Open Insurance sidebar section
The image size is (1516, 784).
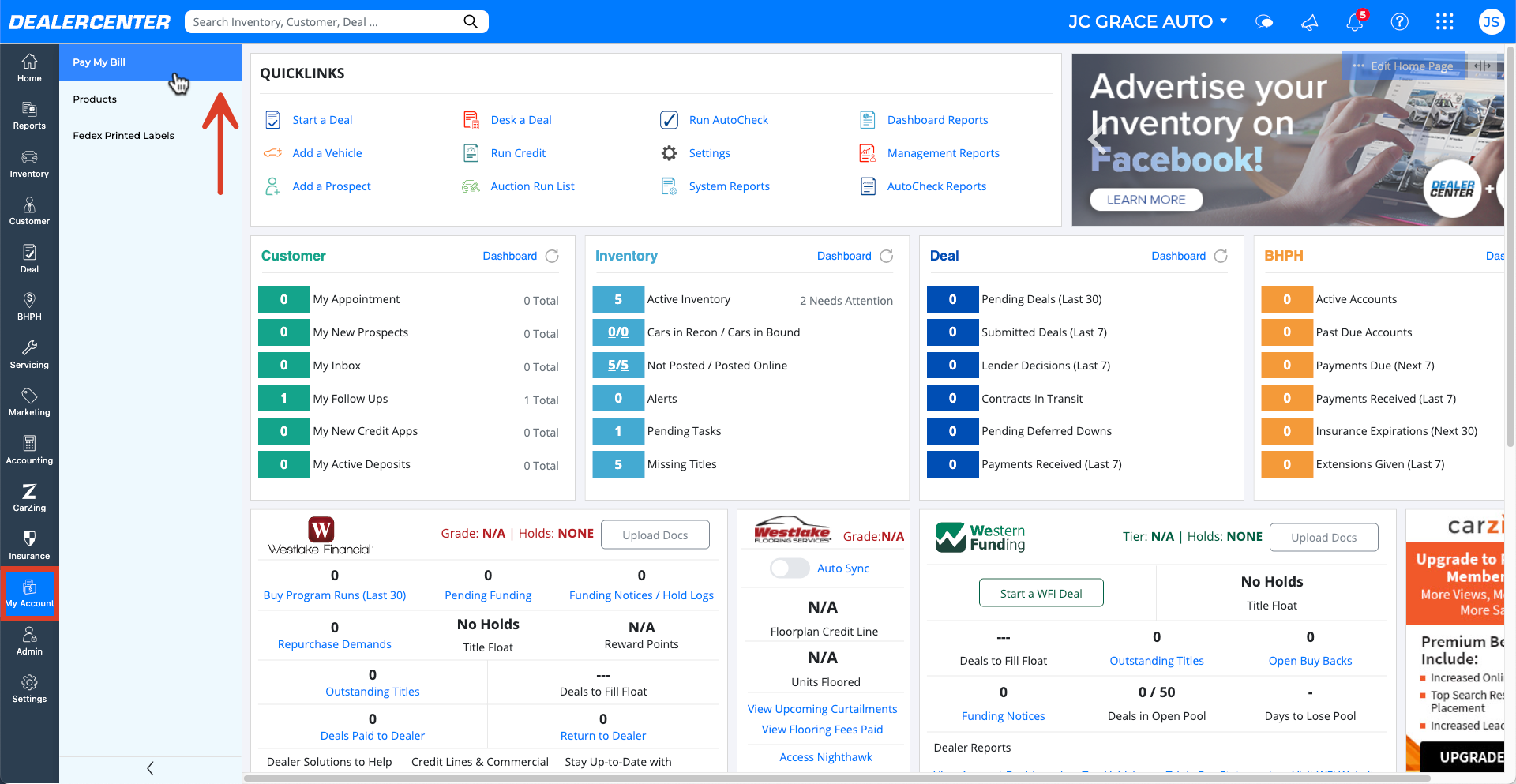(29, 546)
